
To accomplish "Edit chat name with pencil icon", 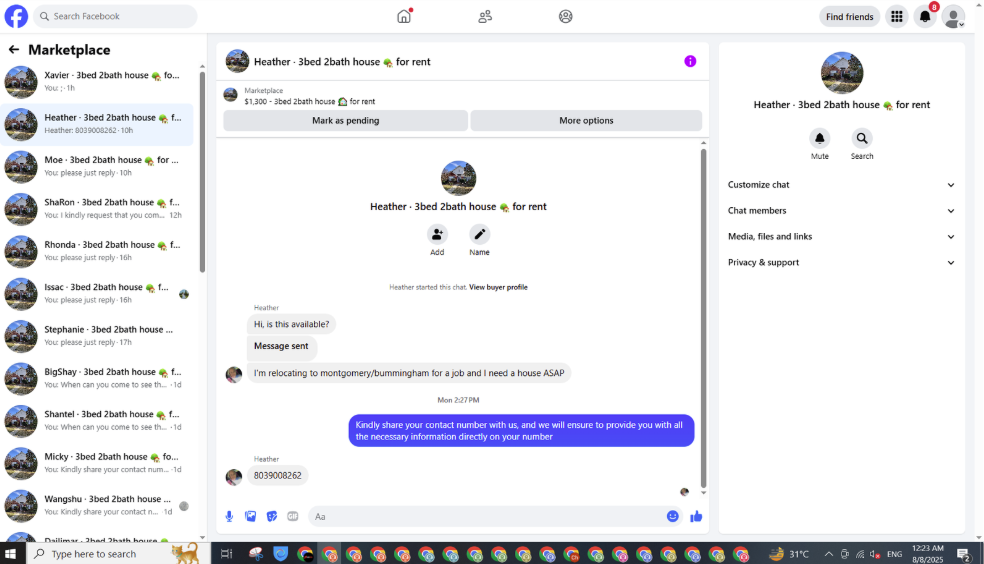I will 479,234.
